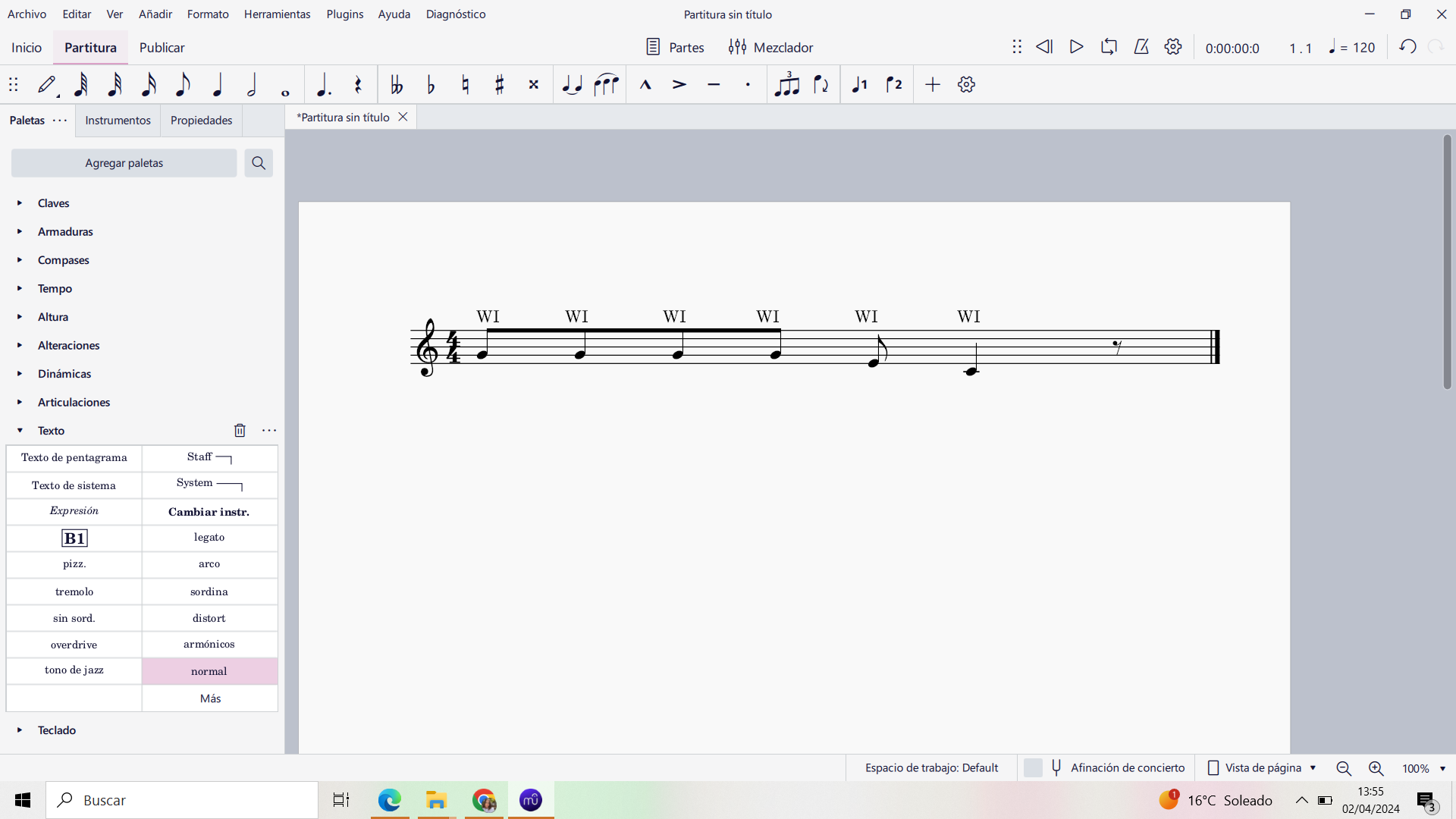Image resolution: width=1456 pixels, height=819 pixels.
Task: Apply a staccato articulation
Action: point(748,84)
